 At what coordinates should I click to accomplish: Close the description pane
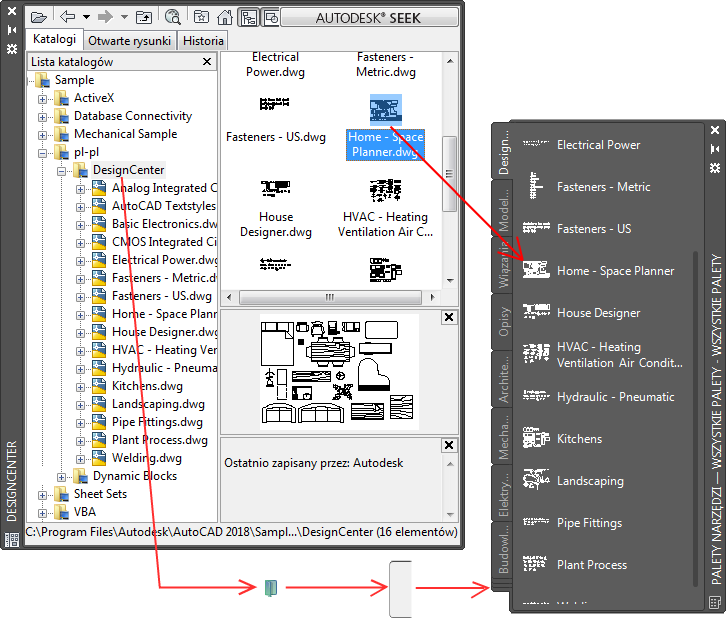point(449,445)
